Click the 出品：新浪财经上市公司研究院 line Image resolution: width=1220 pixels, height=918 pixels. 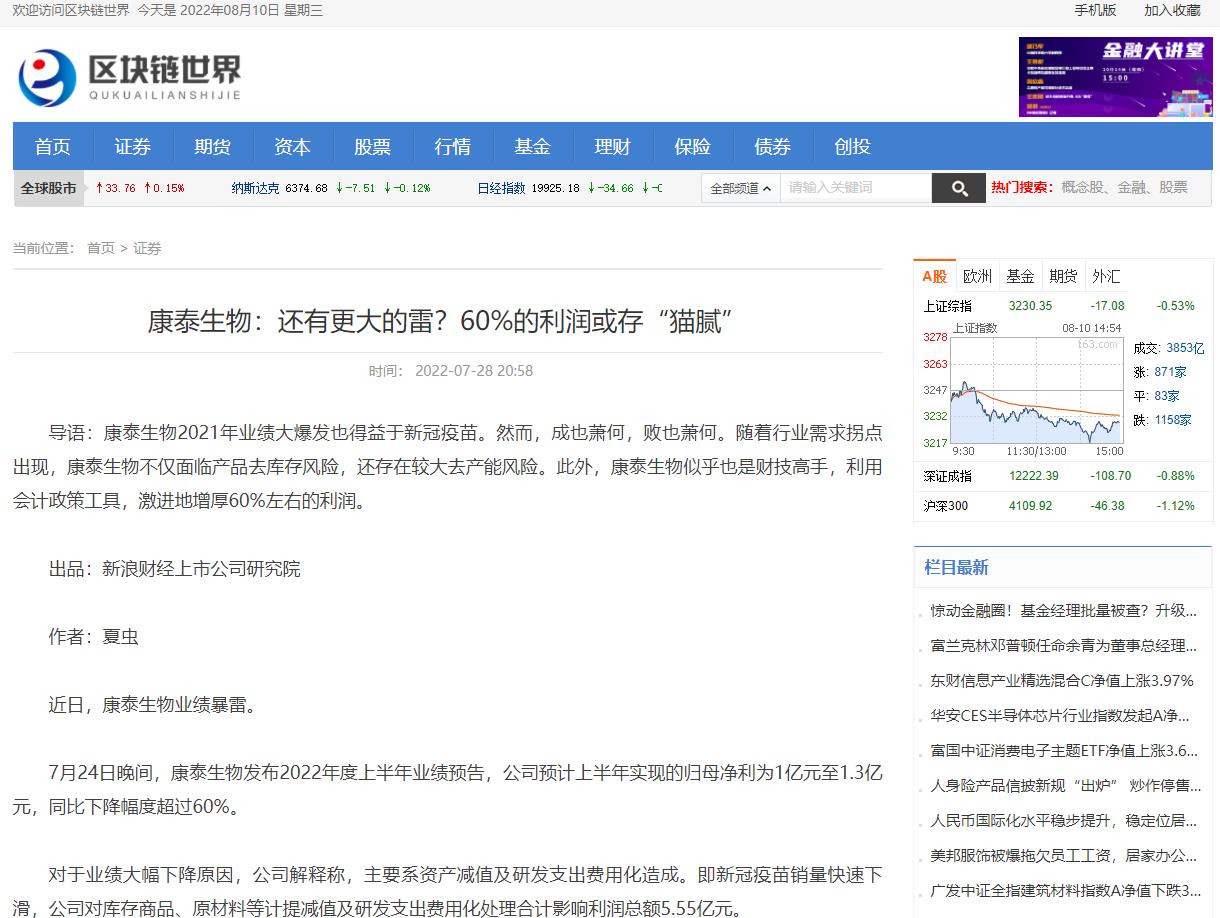tap(174, 569)
